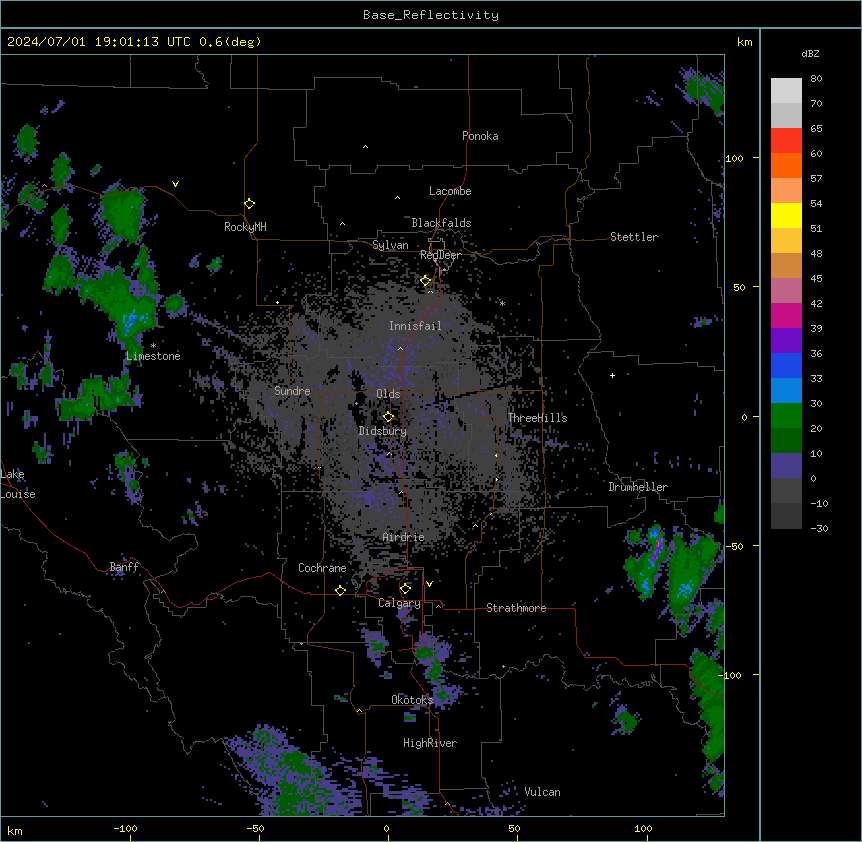
Task: Click the Lake Louise label
Action: click(18, 484)
